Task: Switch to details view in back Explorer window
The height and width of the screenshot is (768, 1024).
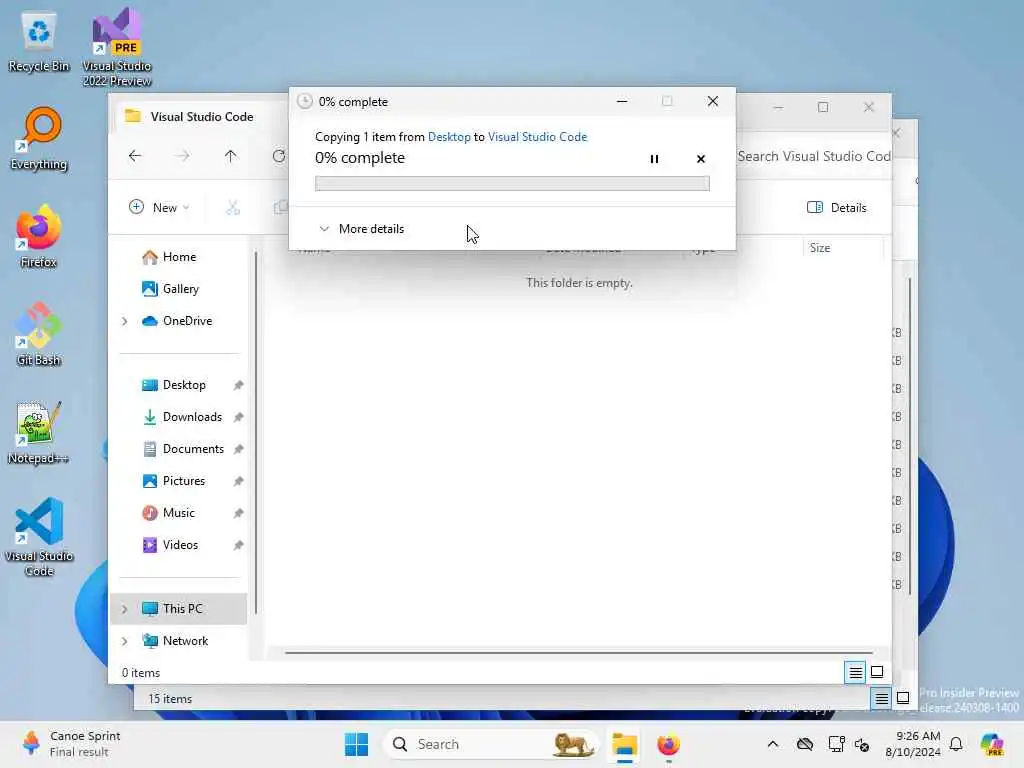Action: [x=881, y=699]
